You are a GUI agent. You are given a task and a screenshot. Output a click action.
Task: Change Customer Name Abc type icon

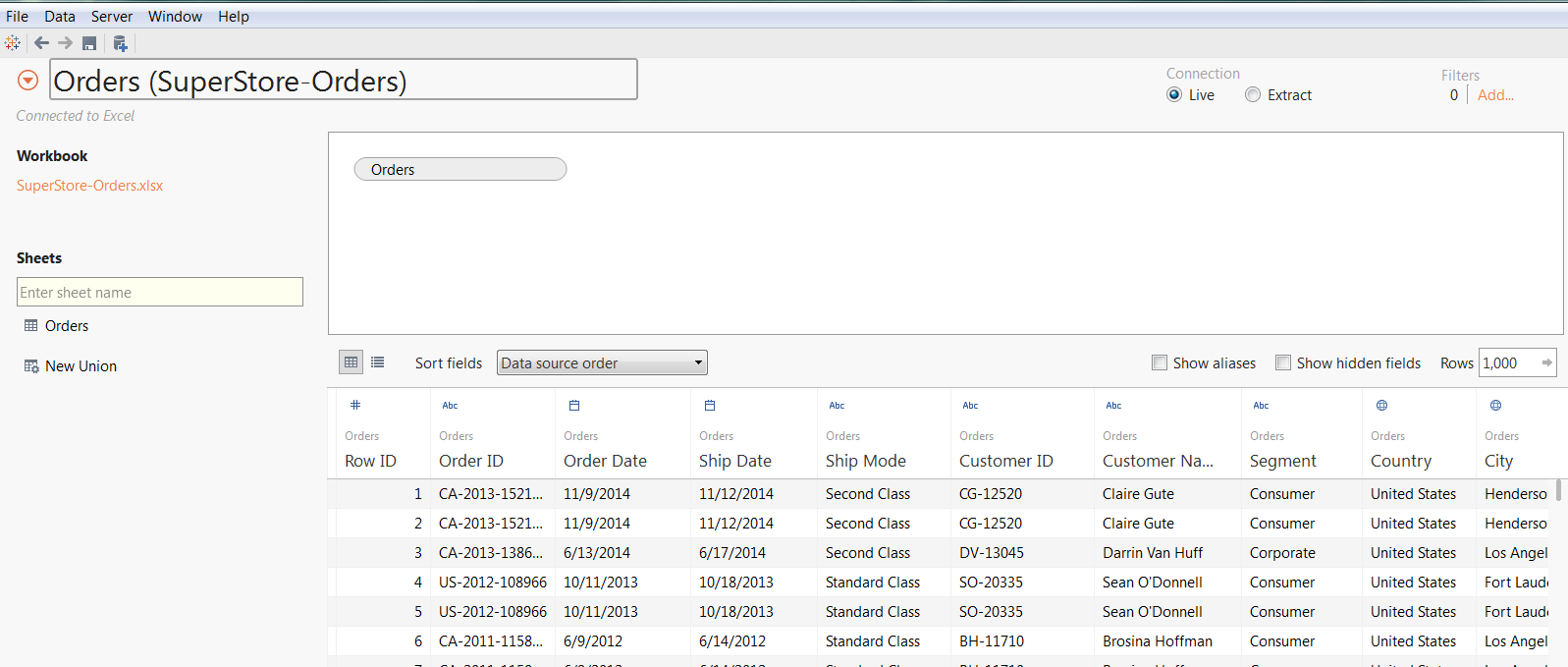pos(1113,405)
